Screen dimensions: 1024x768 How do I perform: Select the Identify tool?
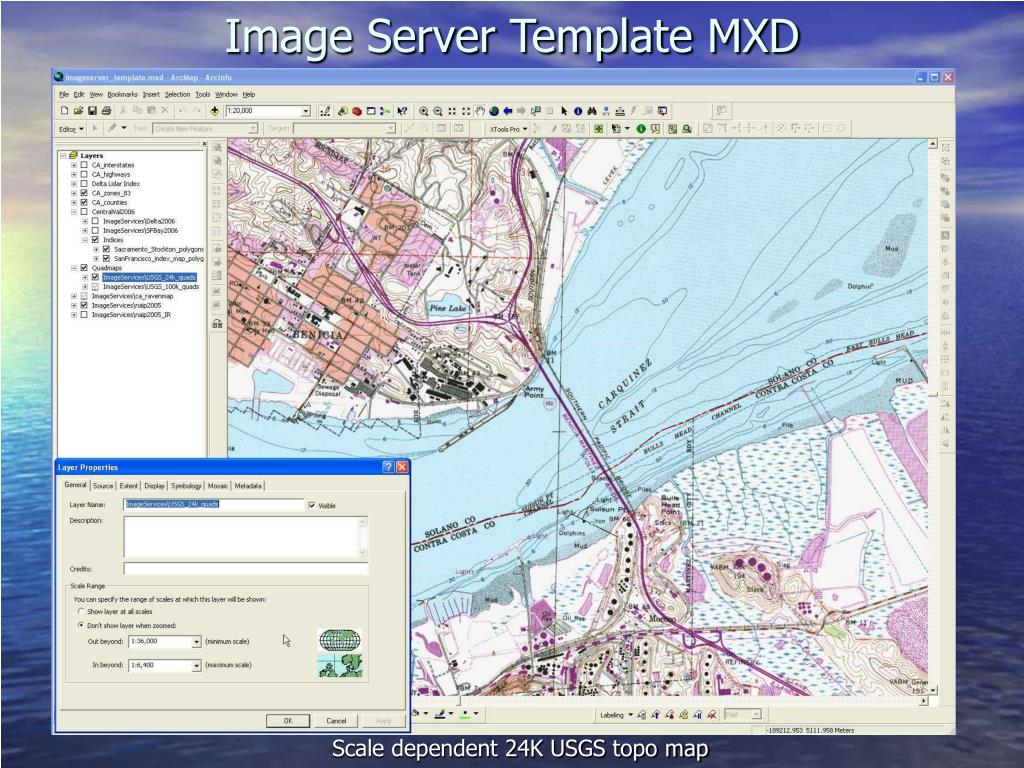tap(578, 111)
